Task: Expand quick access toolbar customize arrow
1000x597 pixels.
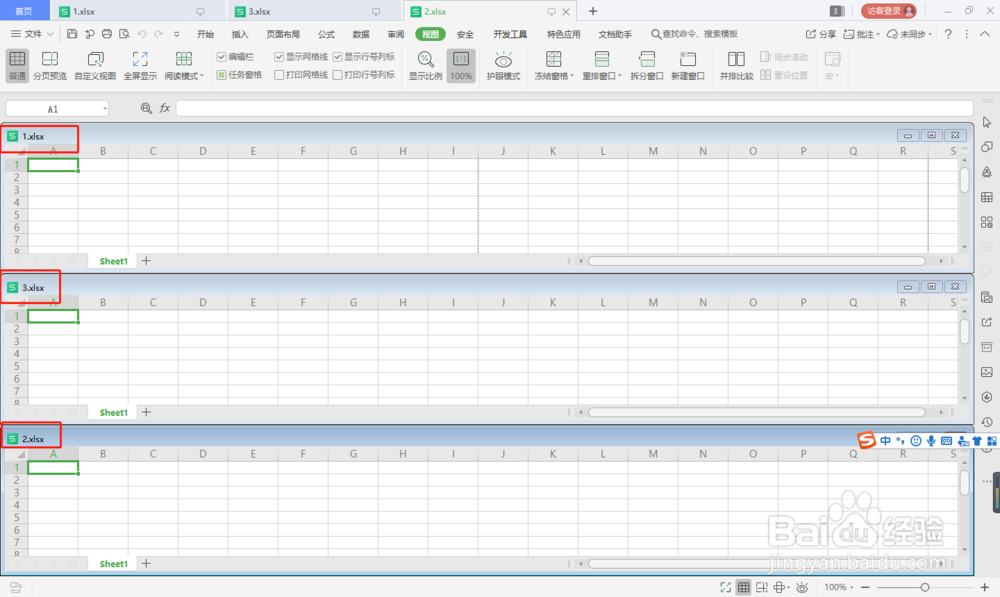Action: (177, 34)
